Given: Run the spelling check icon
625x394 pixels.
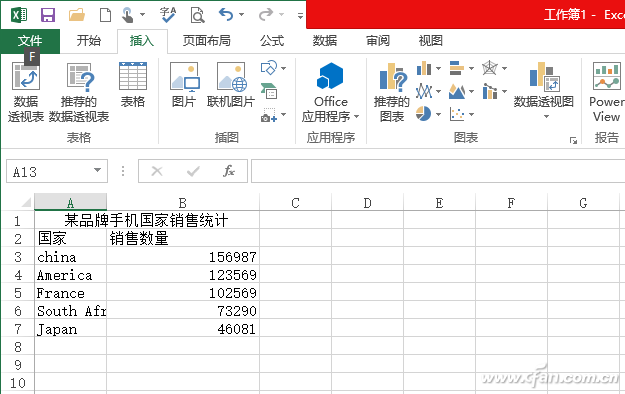Looking at the screenshot, I should pyautogui.click(x=168, y=15).
